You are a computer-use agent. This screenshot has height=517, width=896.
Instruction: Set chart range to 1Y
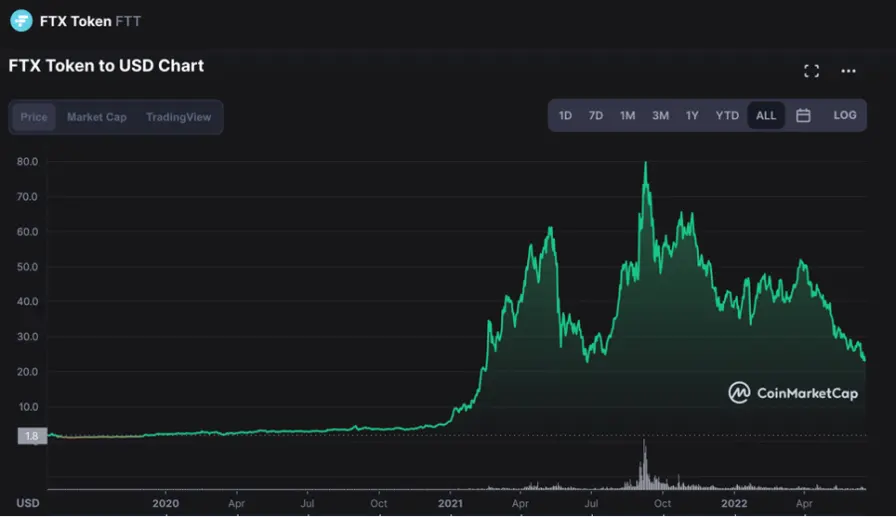(692, 115)
